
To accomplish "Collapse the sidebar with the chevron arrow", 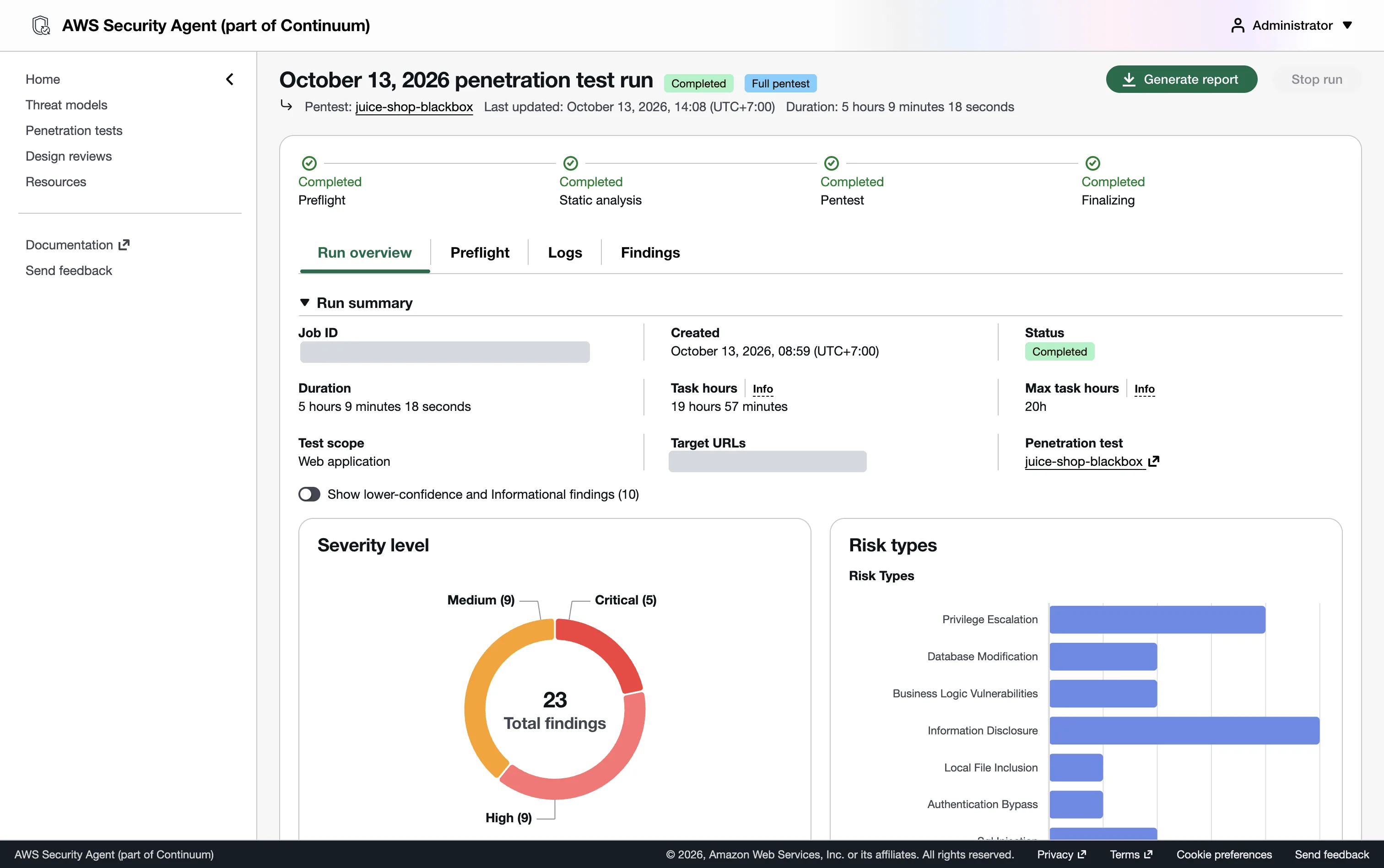I will pos(230,79).
